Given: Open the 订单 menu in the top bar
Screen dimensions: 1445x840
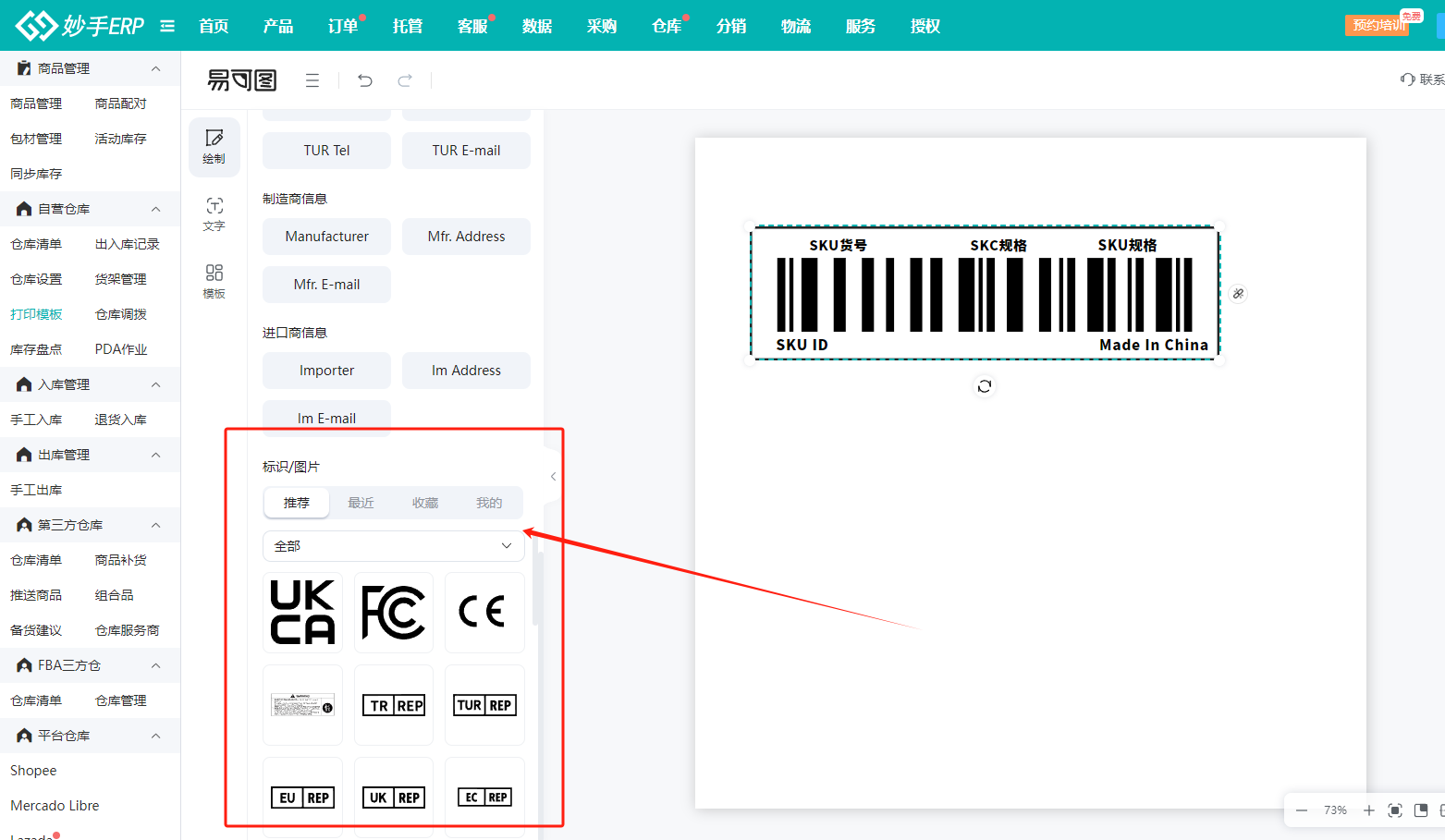Looking at the screenshot, I should (342, 26).
